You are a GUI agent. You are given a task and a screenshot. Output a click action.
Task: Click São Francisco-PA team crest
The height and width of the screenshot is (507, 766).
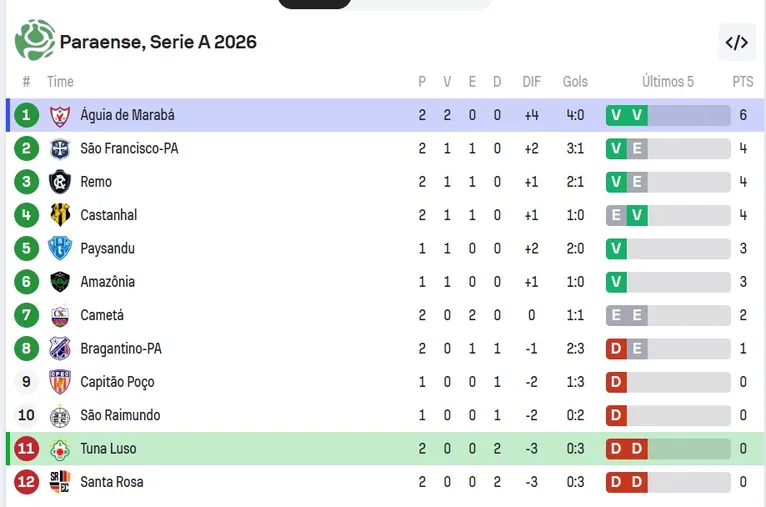pyautogui.click(x=60, y=149)
